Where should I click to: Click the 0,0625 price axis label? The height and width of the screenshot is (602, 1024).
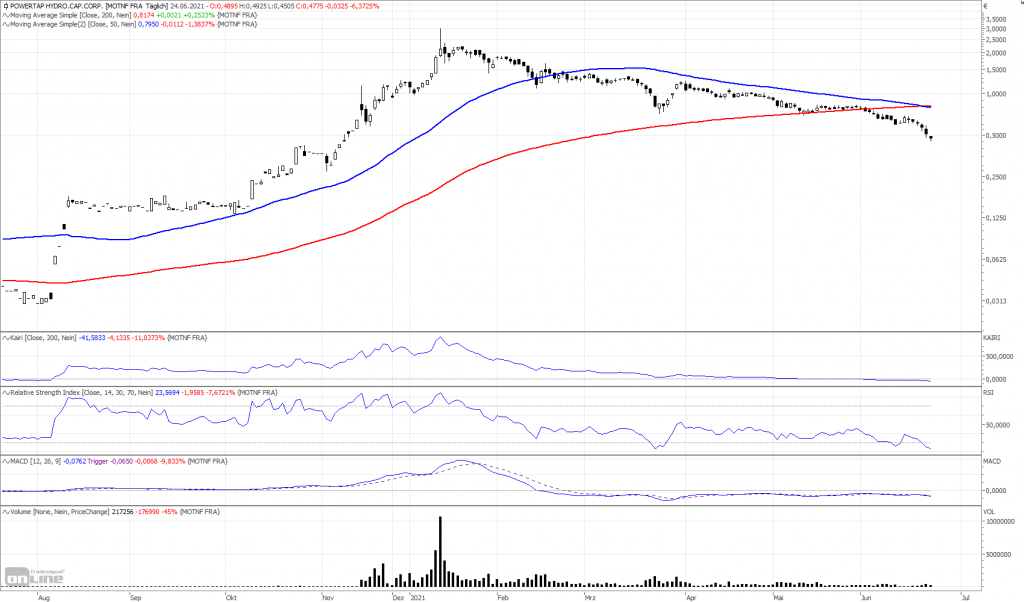996,260
